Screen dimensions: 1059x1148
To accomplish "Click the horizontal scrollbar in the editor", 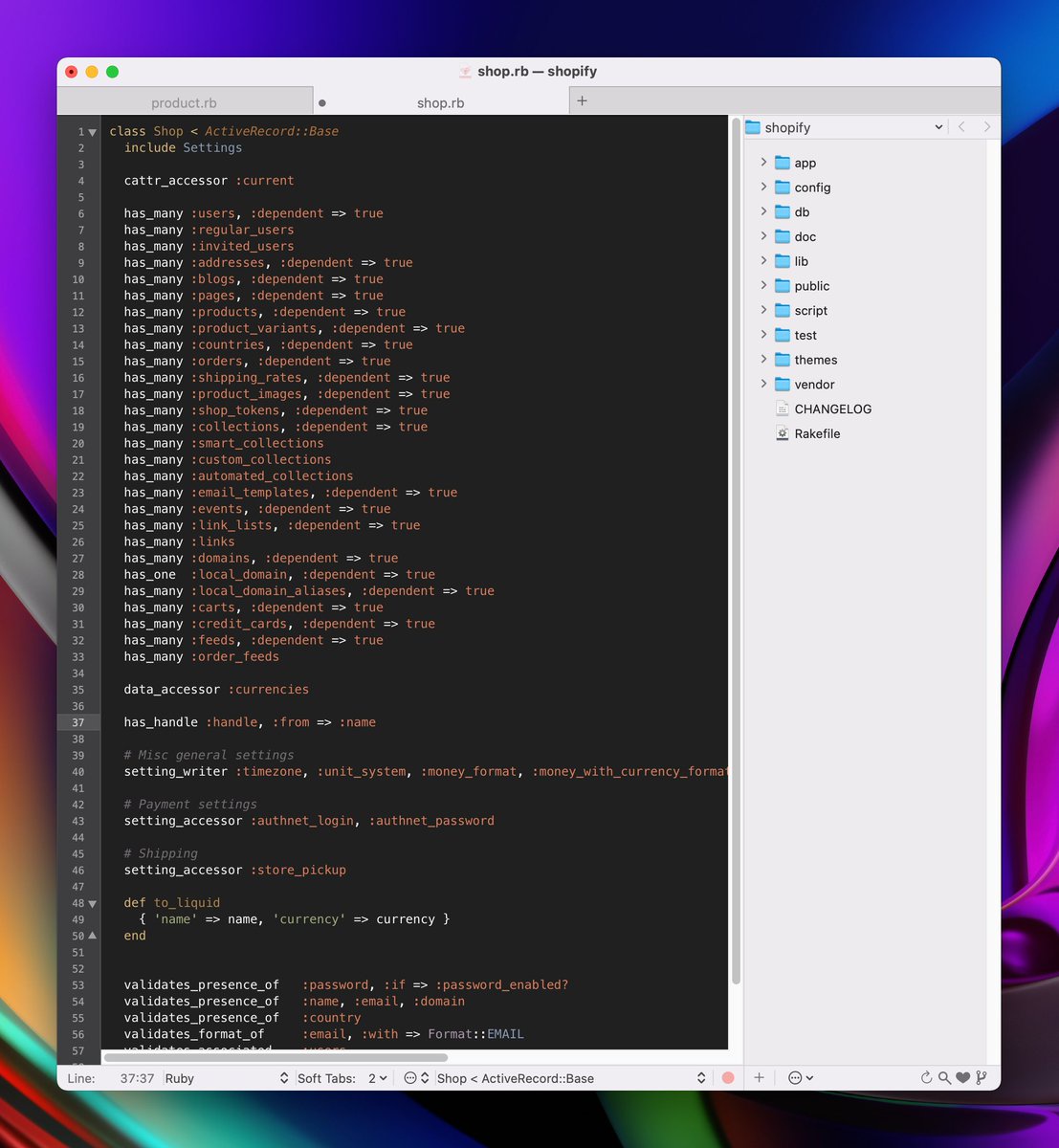I will click(276, 1057).
